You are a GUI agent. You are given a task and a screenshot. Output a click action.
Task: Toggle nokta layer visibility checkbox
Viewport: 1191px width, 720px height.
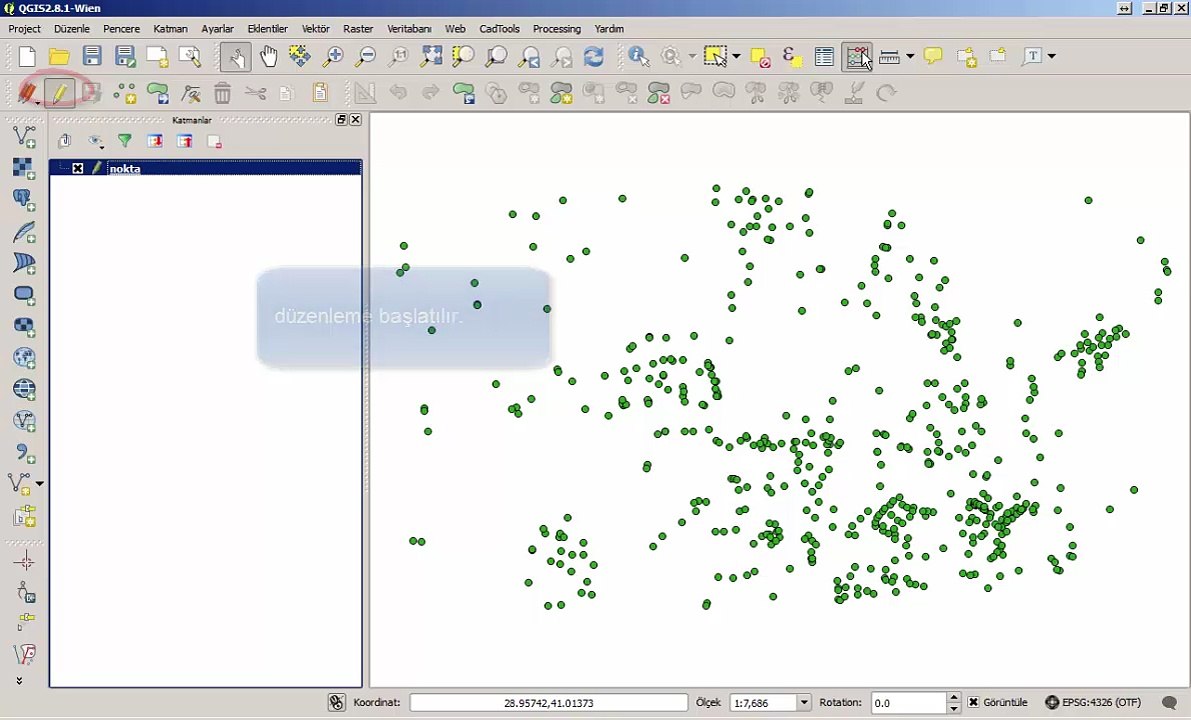77,169
